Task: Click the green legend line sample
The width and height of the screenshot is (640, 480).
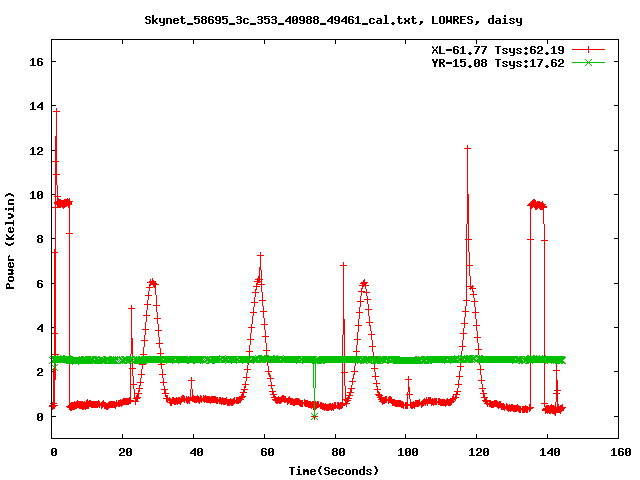Action: tap(588, 62)
